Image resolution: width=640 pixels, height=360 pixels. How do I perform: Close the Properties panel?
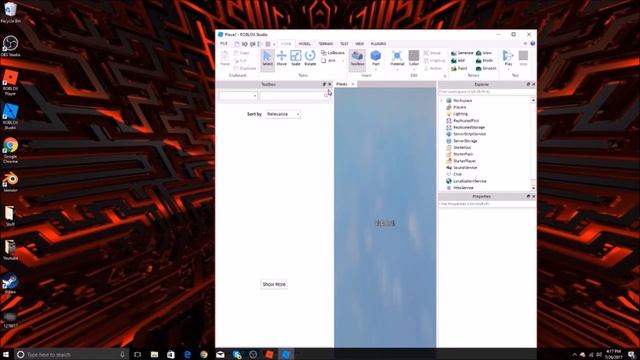tap(533, 197)
